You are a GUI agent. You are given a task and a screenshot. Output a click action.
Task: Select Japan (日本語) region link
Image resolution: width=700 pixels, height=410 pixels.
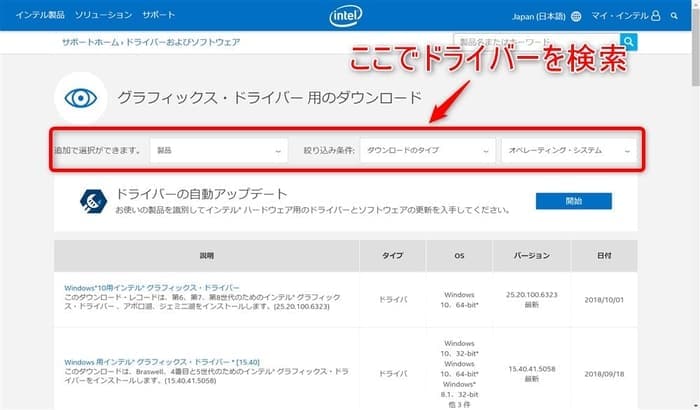pyautogui.click(x=538, y=17)
